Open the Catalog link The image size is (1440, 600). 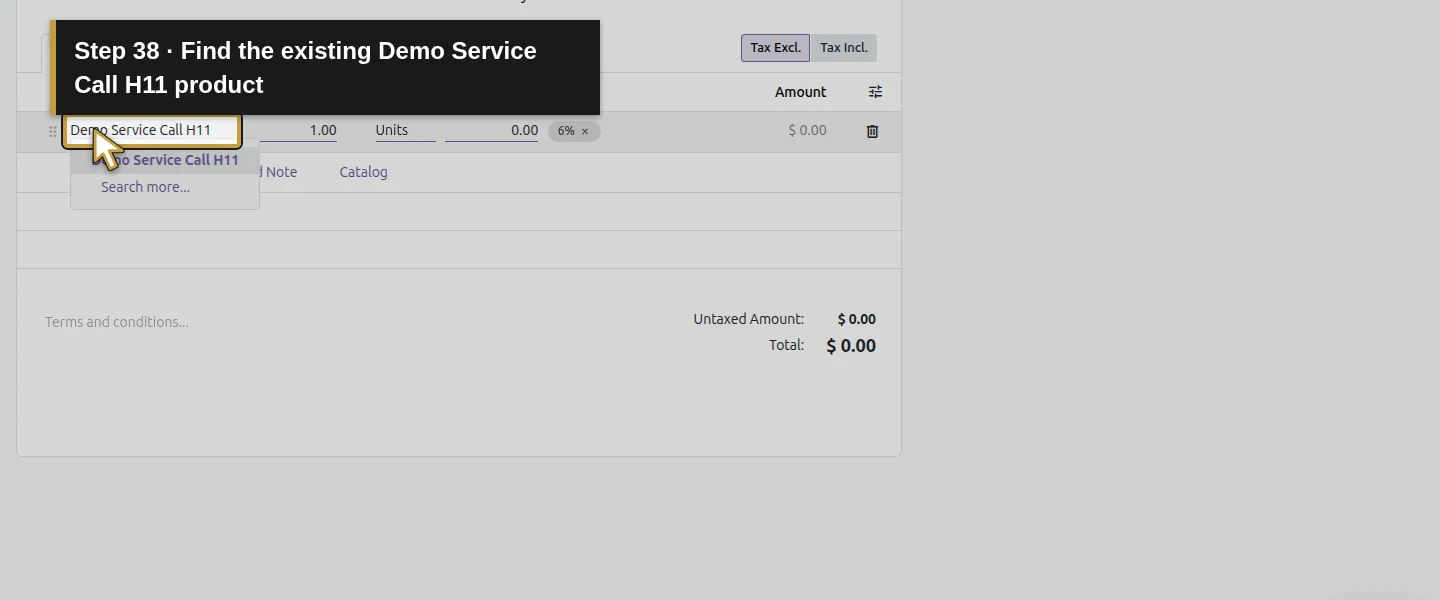(x=363, y=172)
